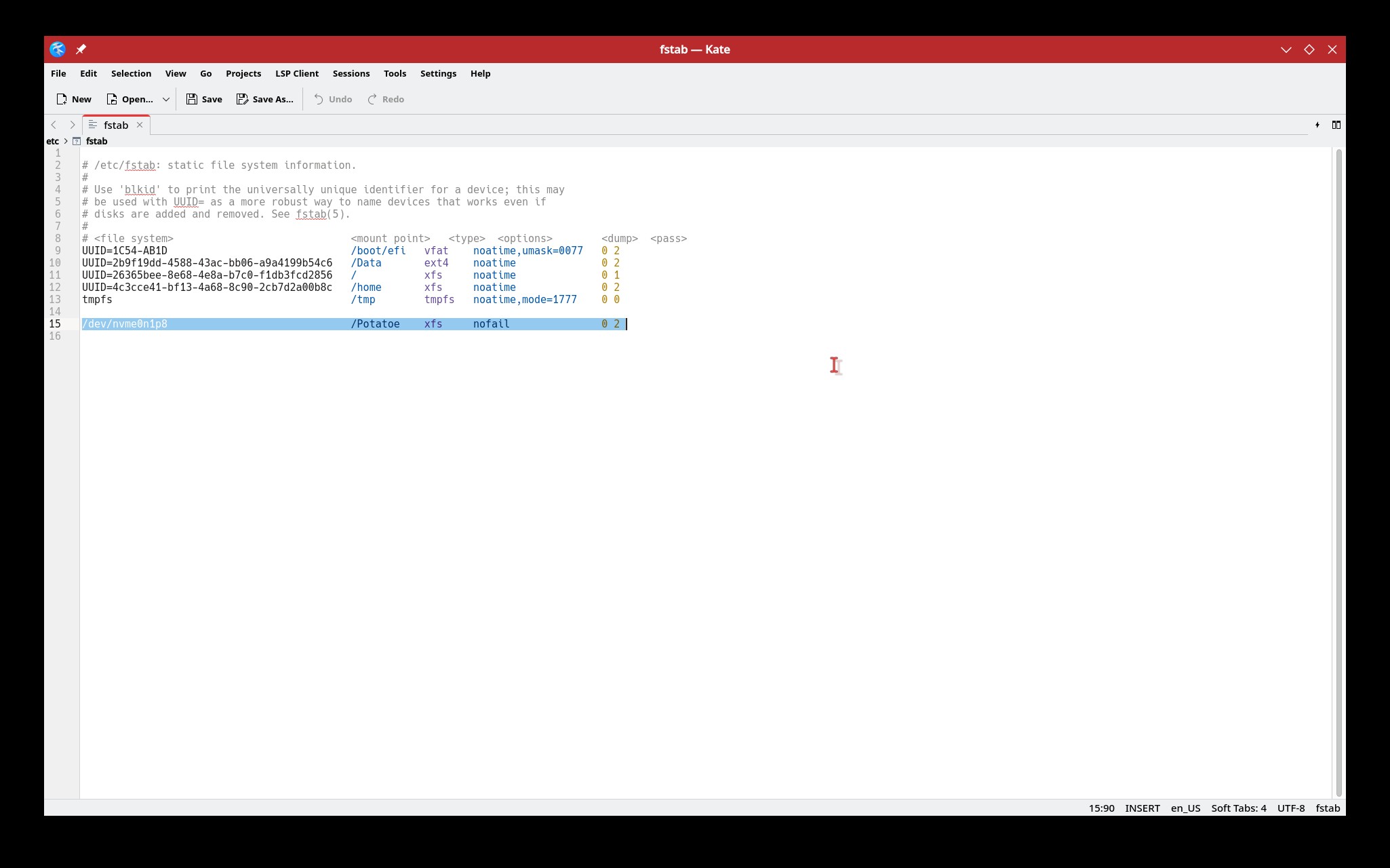Open the LSP Client menu
1390x868 pixels.
[x=296, y=73]
